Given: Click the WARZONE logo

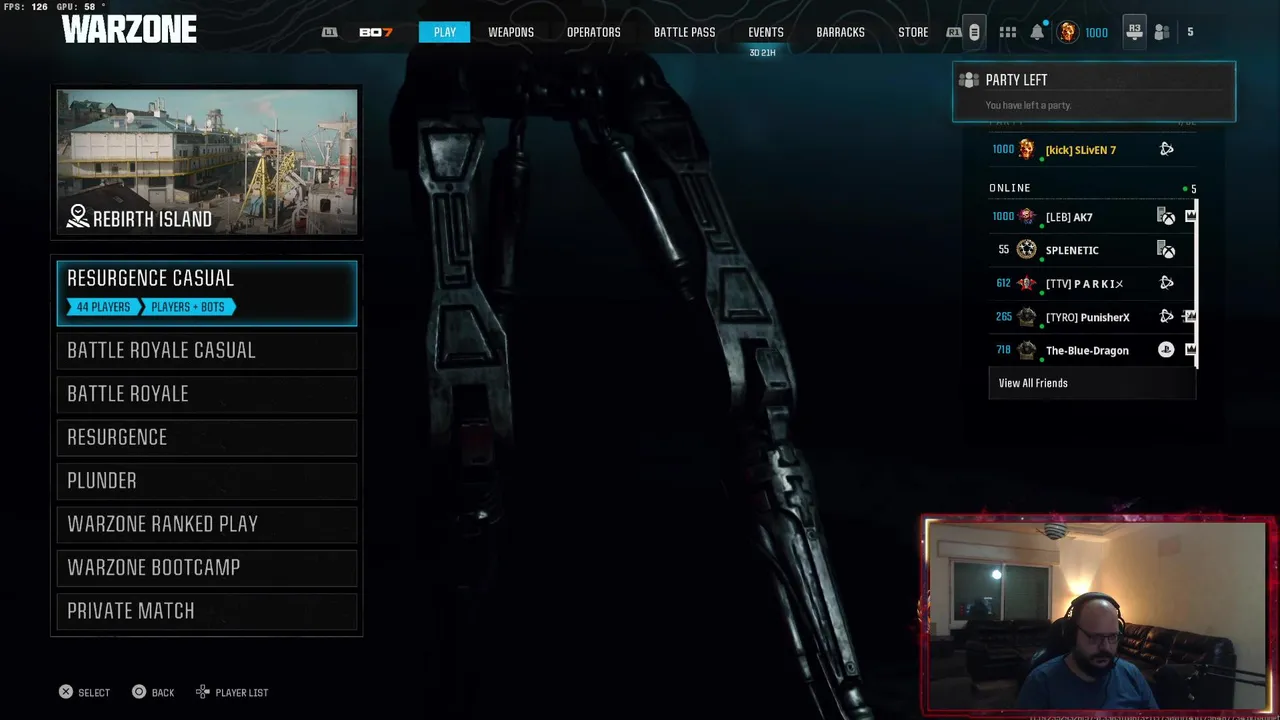Looking at the screenshot, I should pyautogui.click(x=129, y=30).
